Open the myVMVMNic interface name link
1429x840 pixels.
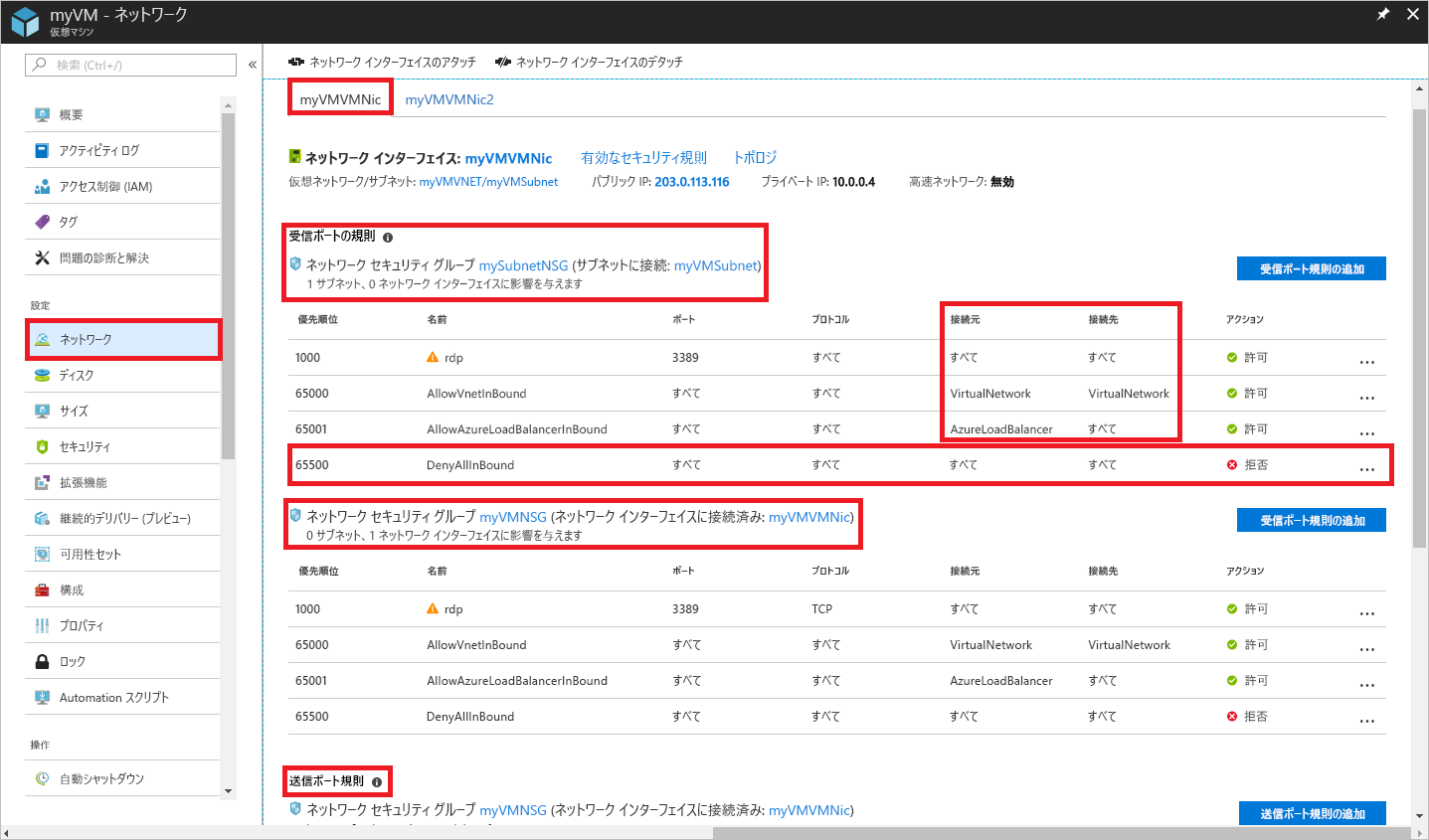pos(508,158)
